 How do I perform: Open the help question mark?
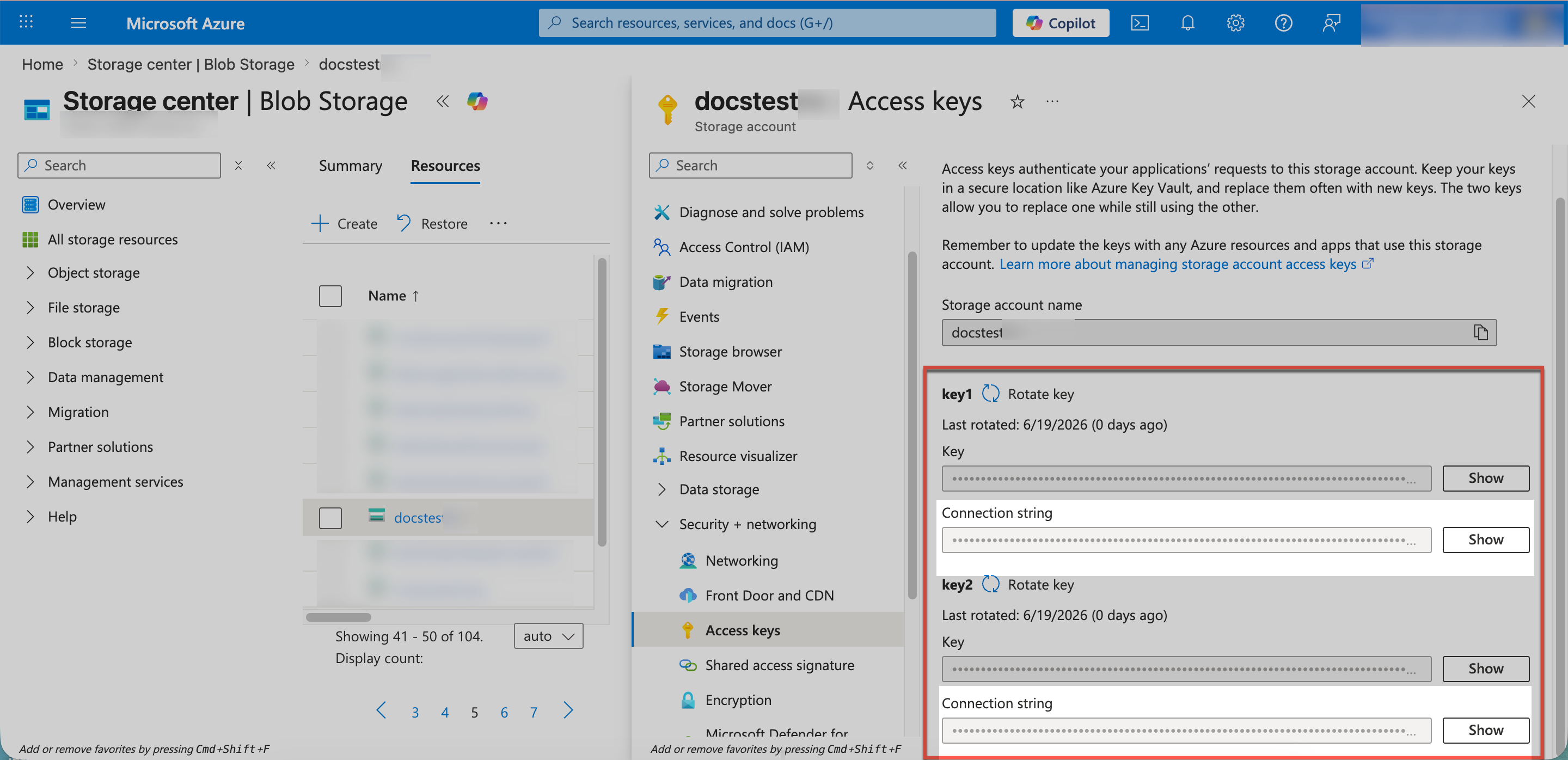pyautogui.click(x=1283, y=23)
